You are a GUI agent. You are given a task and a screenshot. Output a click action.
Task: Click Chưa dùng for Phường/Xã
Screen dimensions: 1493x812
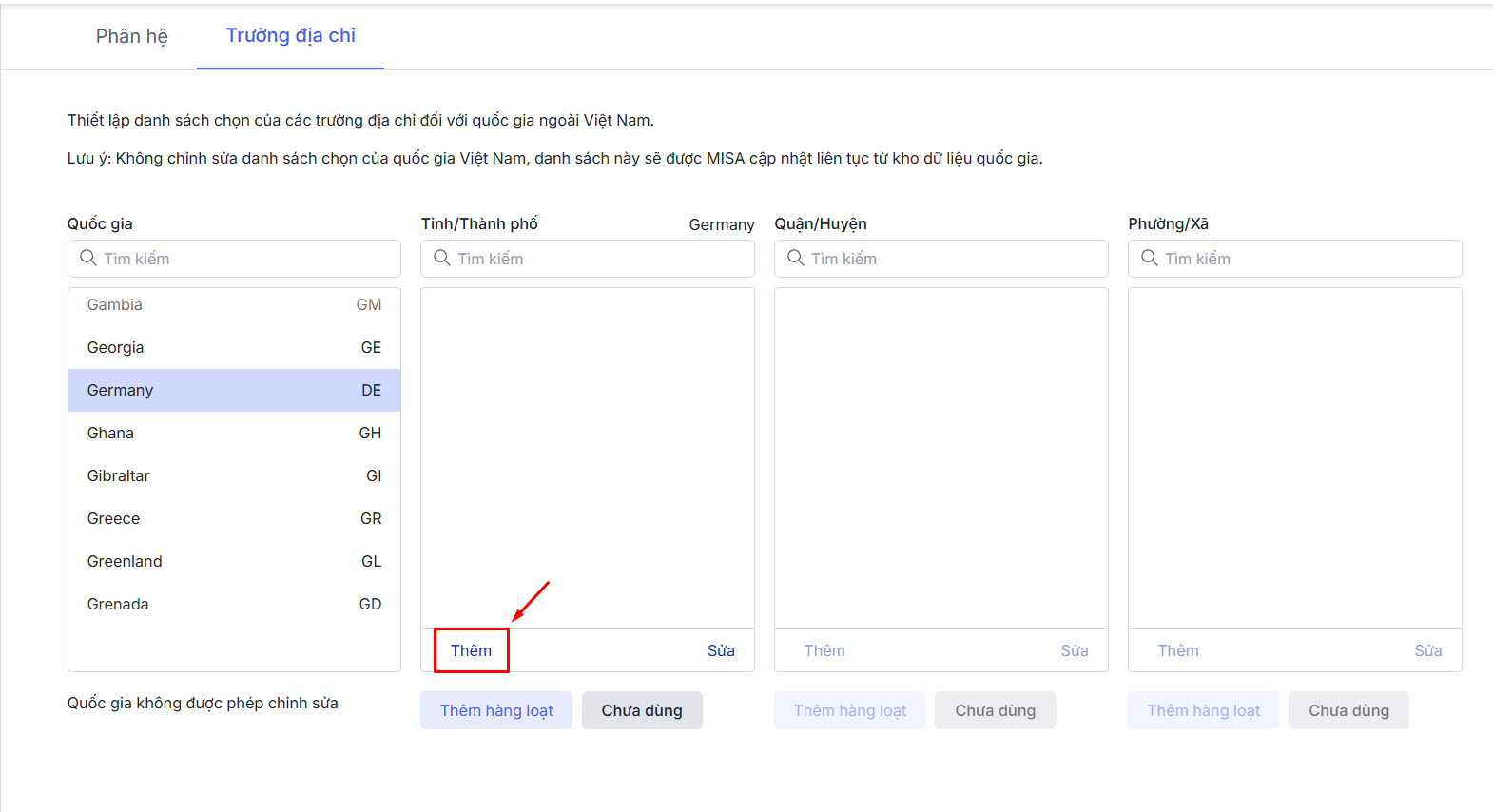(x=1349, y=710)
